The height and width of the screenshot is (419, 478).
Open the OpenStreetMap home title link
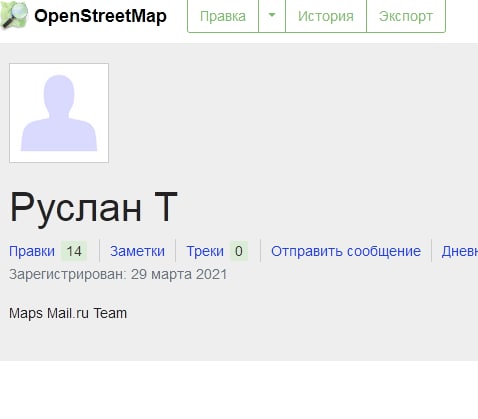tap(100, 16)
